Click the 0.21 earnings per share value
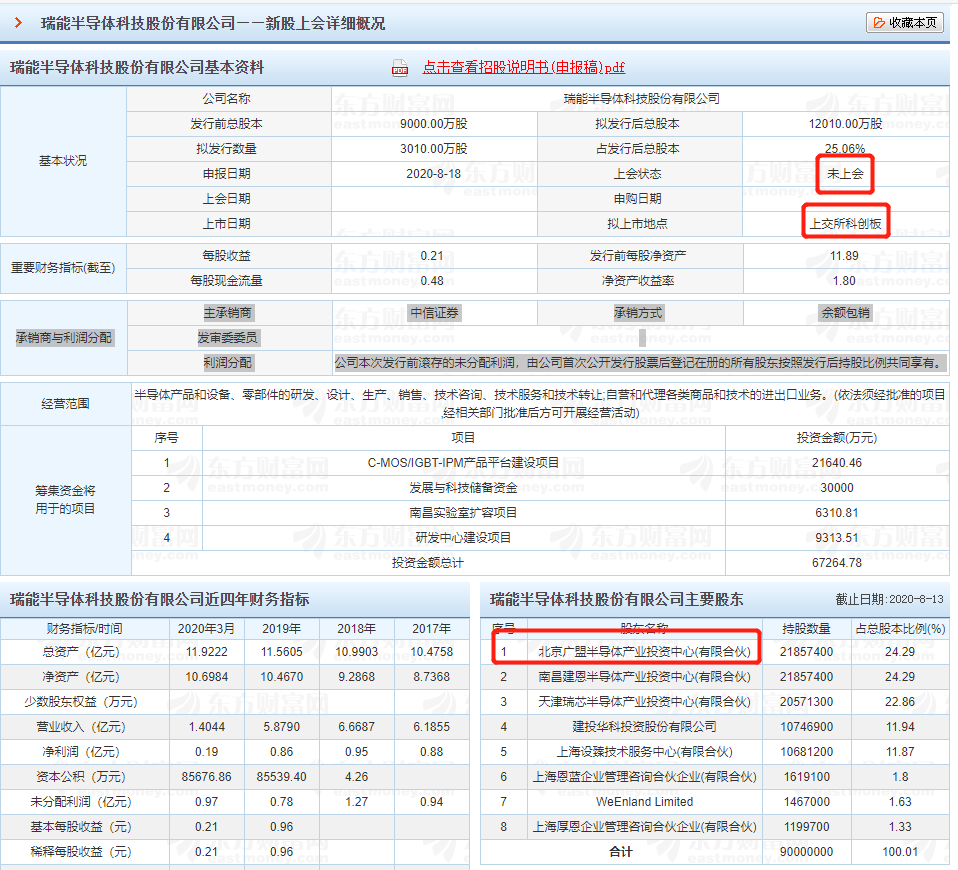The height and width of the screenshot is (870, 958). pyautogui.click(x=432, y=255)
